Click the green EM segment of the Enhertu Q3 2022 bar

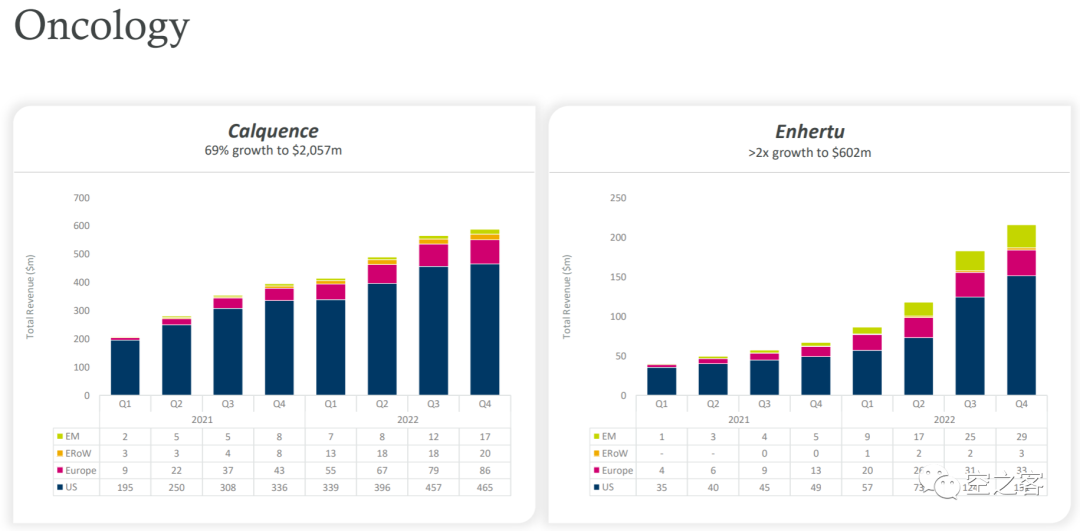click(x=970, y=260)
